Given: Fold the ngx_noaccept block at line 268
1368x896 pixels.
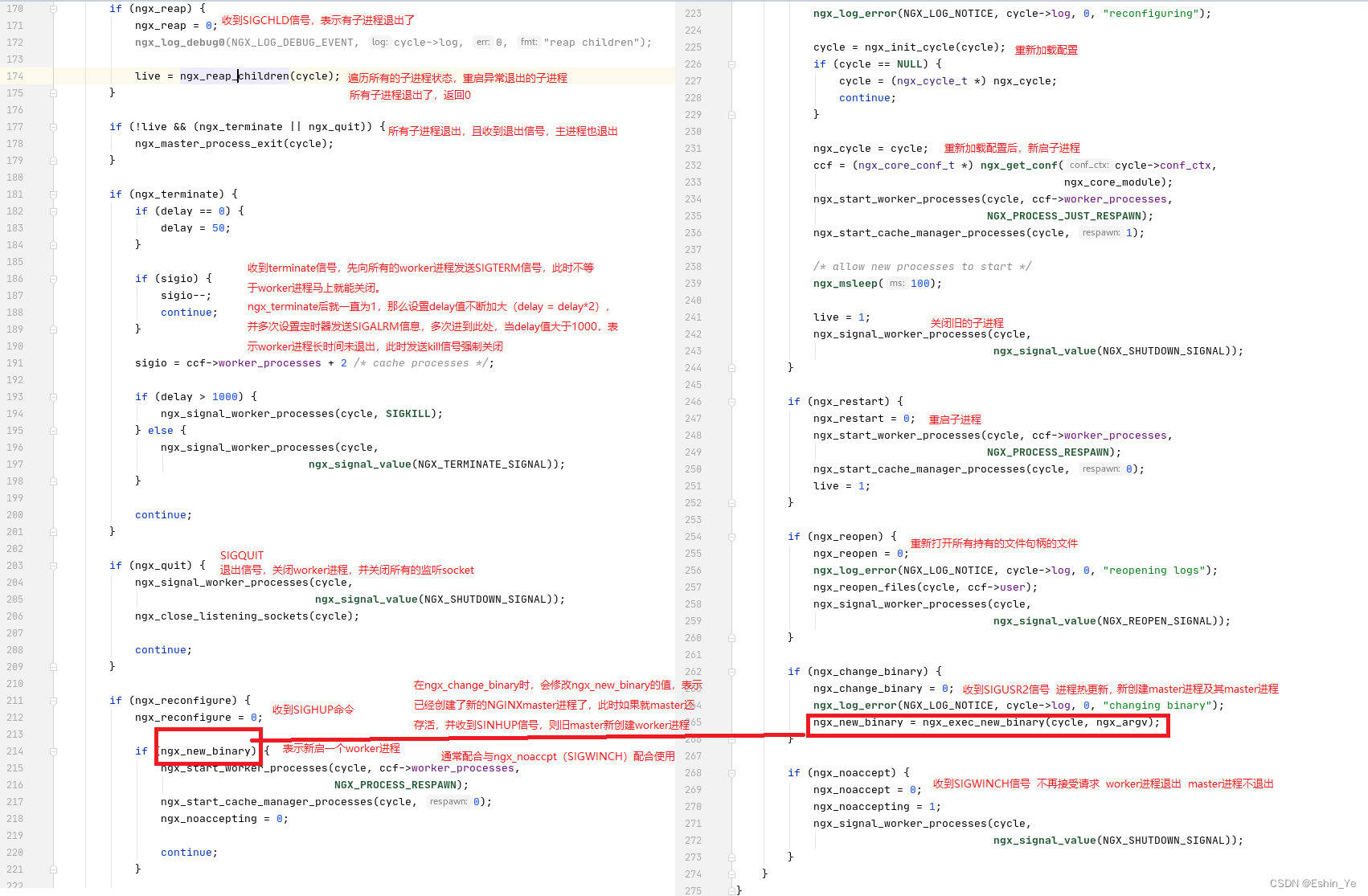Looking at the screenshot, I should click(731, 773).
